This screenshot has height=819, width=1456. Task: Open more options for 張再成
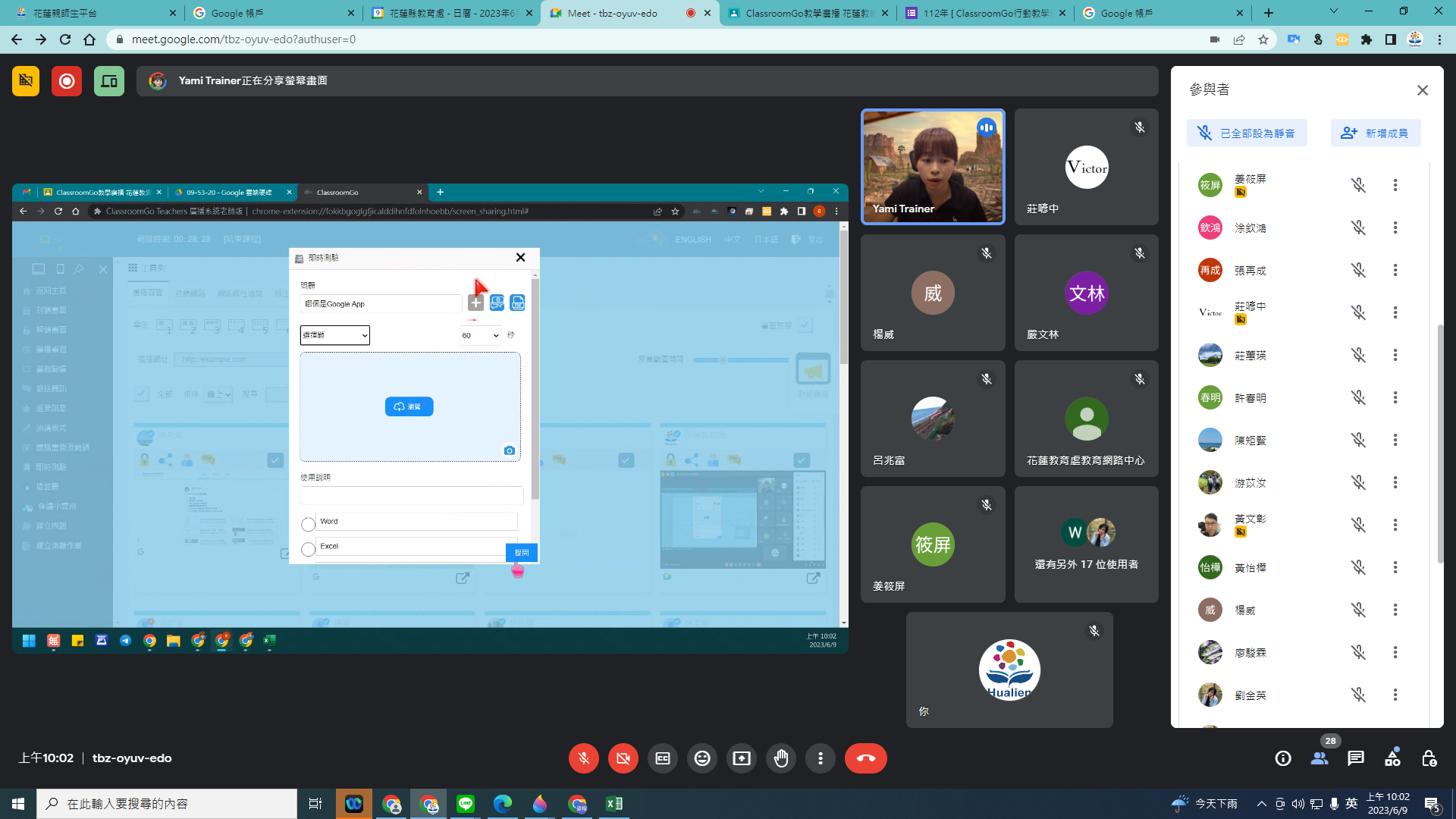[1395, 270]
